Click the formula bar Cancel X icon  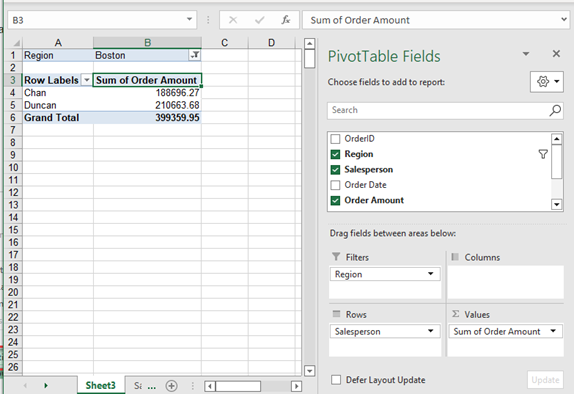pos(233,20)
